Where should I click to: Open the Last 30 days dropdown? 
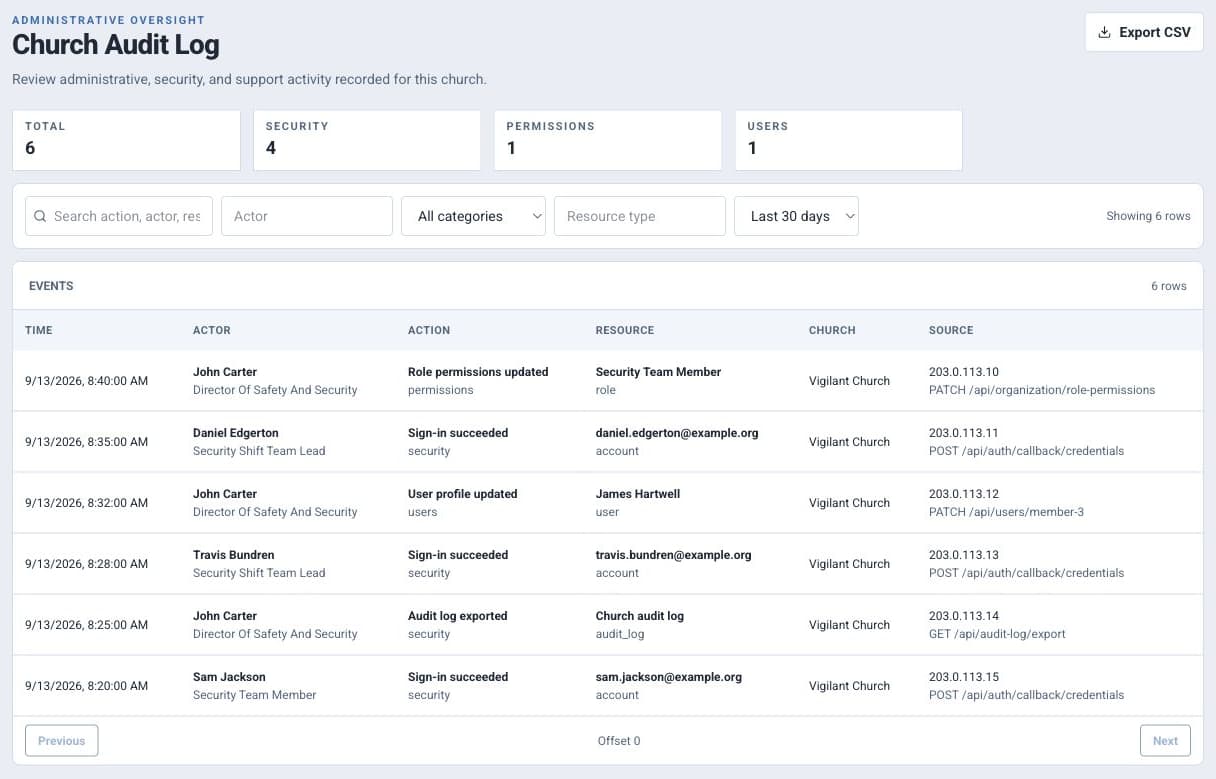point(796,216)
